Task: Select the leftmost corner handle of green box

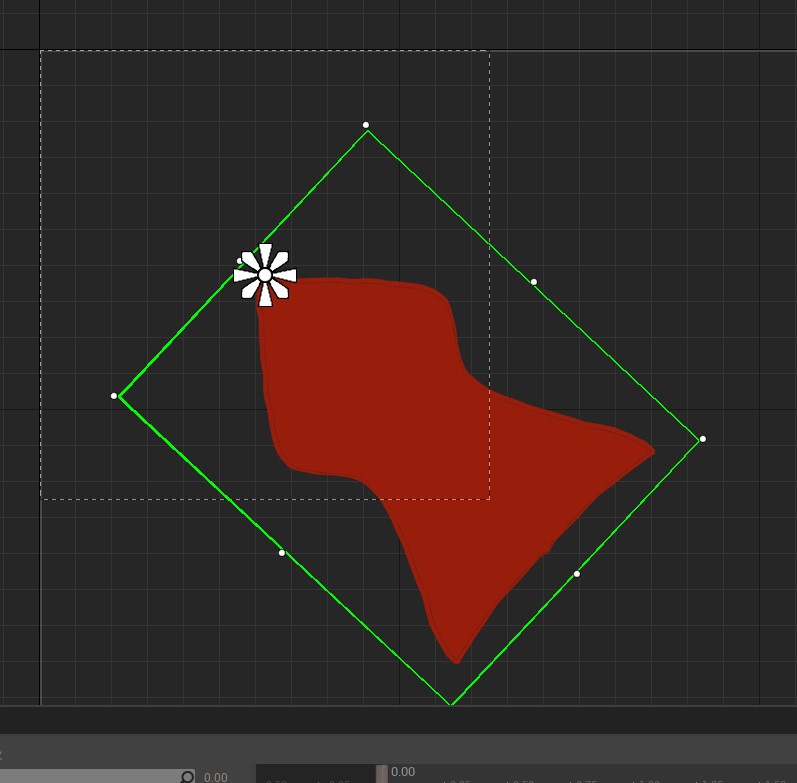Action: point(114,396)
